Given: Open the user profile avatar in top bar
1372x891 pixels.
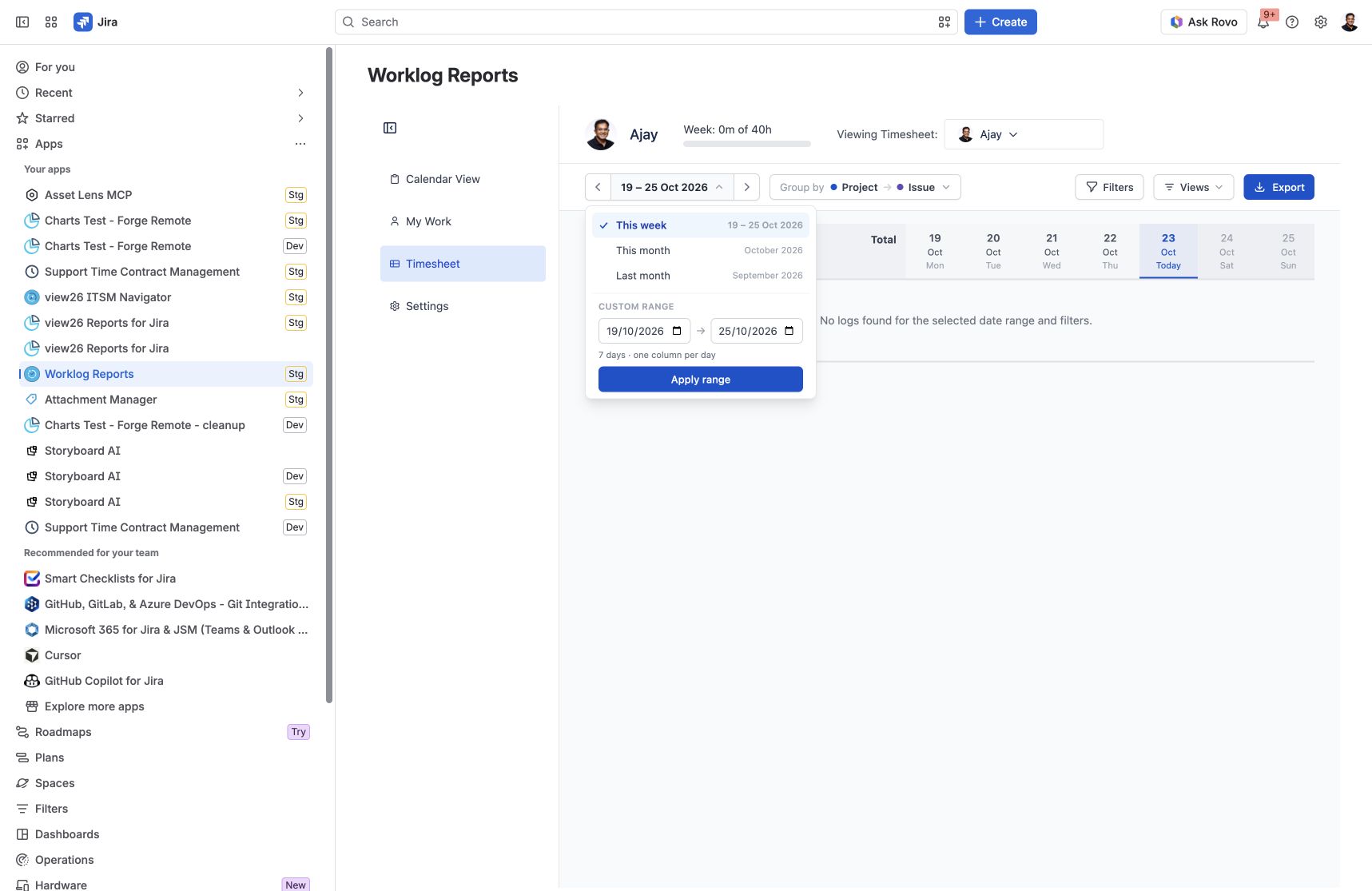Looking at the screenshot, I should pyautogui.click(x=1350, y=22).
